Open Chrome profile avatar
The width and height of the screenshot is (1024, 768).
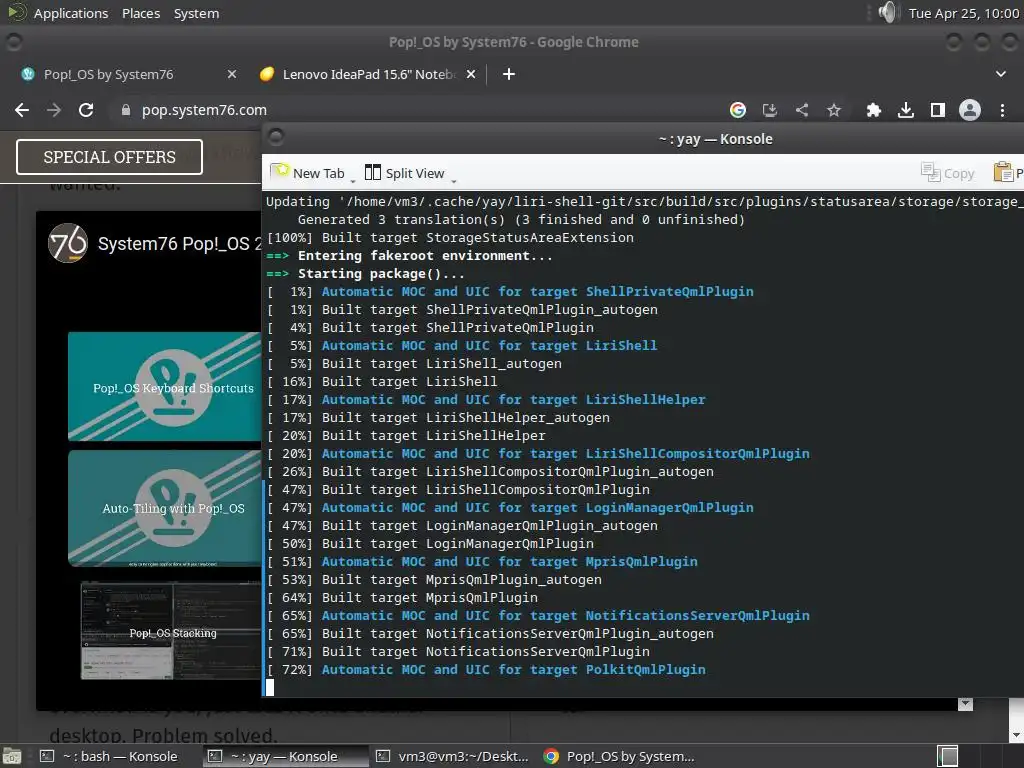pyautogui.click(x=970, y=110)
